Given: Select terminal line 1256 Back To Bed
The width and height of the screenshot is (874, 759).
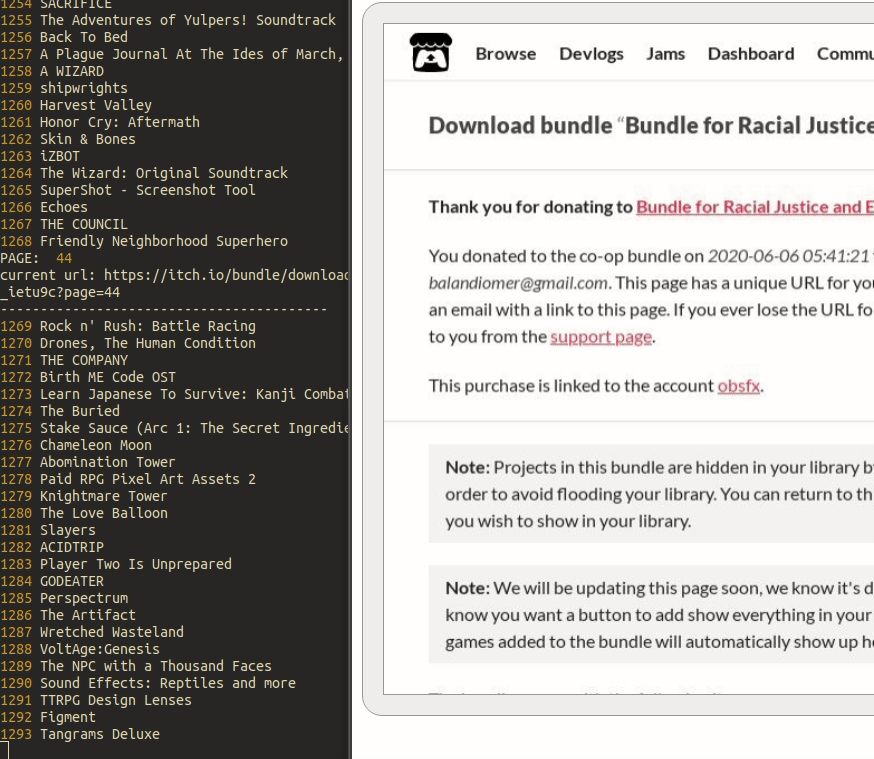Looking at the screenshot, I should click(x=64, y=37).
